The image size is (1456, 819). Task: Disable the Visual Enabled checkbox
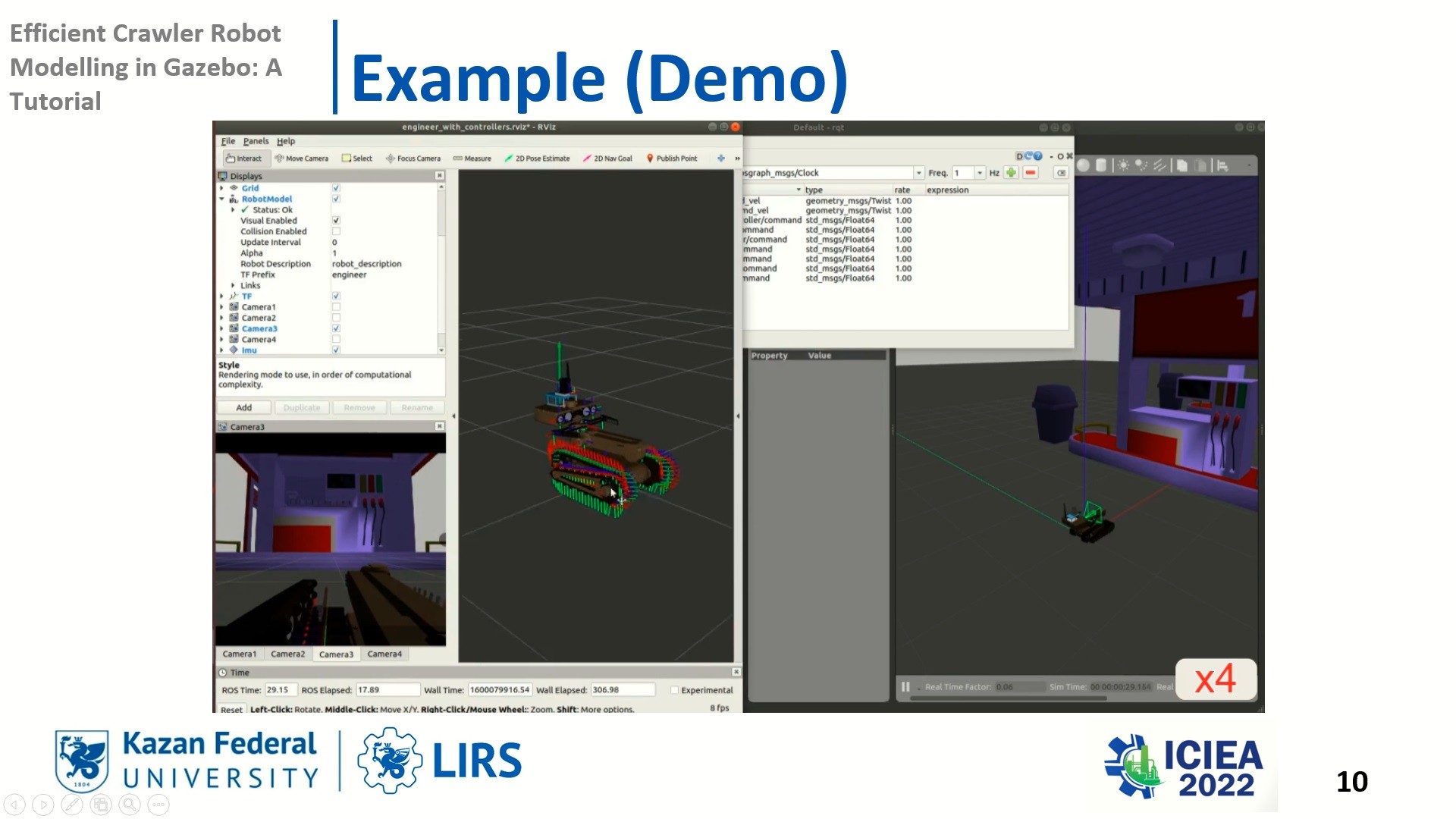(x=336, y=220)
